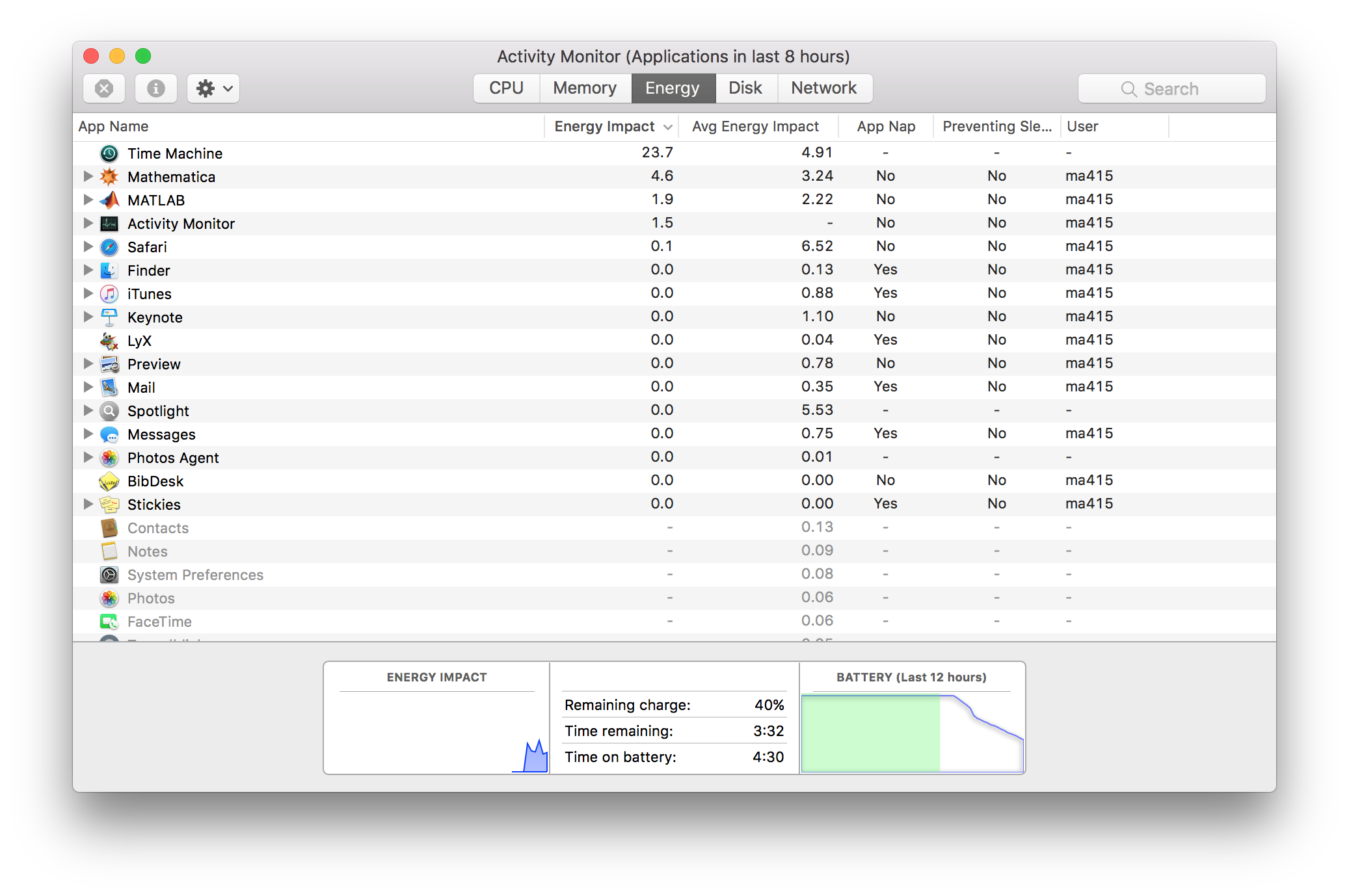Select the Mail app icon
Screen dimensions: 1349x896
pos(109,388)
